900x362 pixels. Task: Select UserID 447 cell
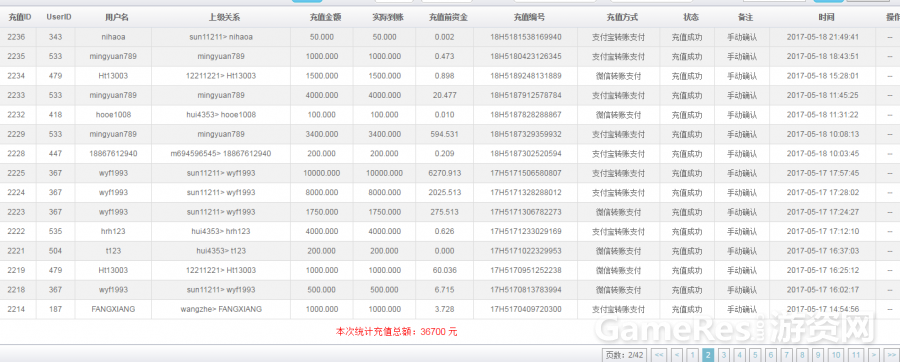(x=55, y=154)
